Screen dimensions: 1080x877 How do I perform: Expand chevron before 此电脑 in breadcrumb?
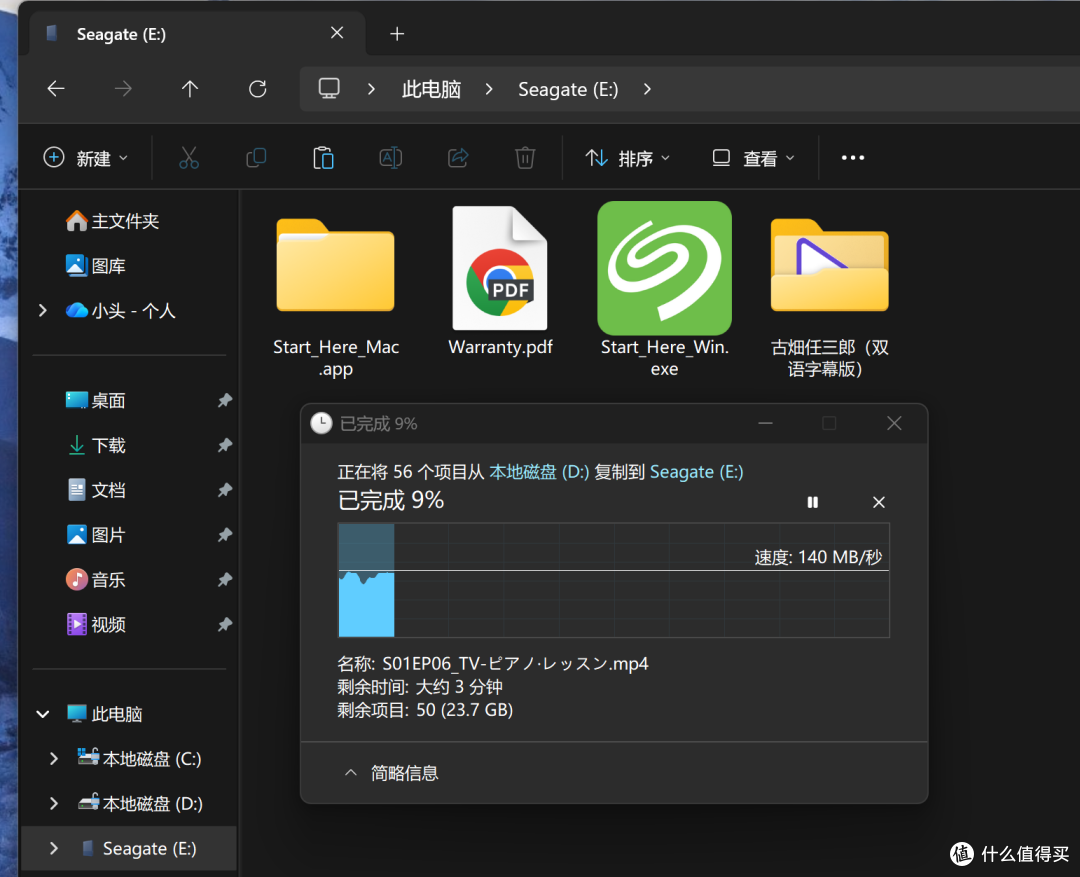tap(371, 89)
